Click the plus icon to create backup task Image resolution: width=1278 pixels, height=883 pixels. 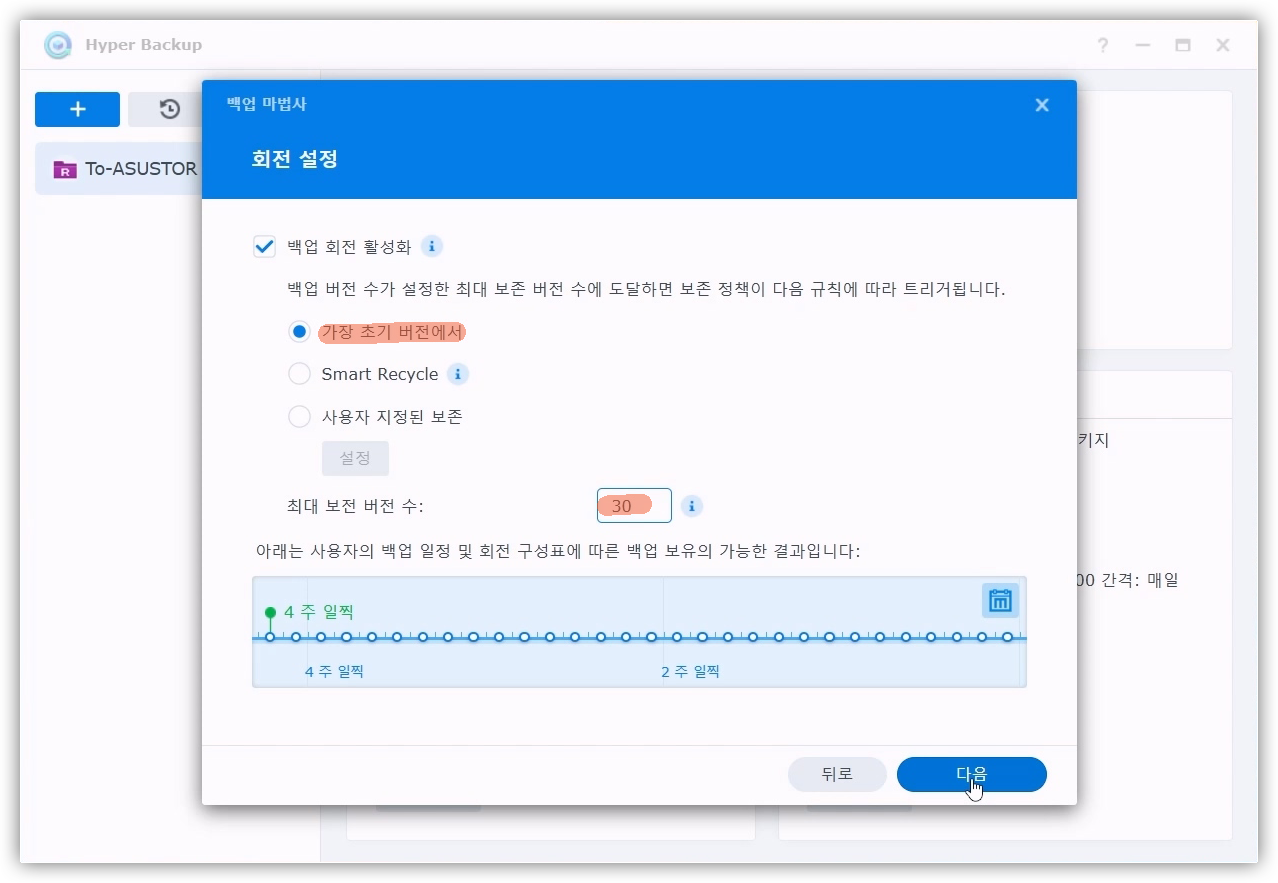pos(77,109)
